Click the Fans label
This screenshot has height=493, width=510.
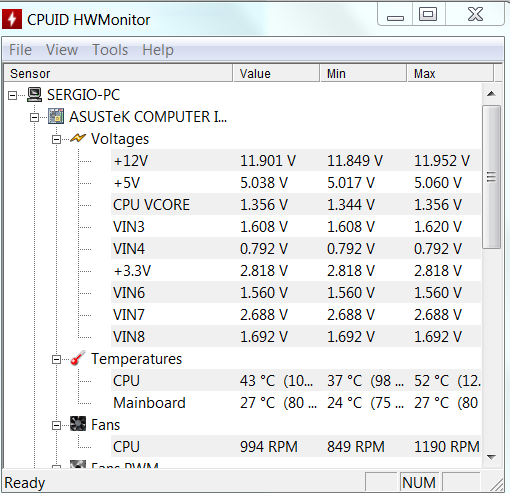click(x=105, y=425)
